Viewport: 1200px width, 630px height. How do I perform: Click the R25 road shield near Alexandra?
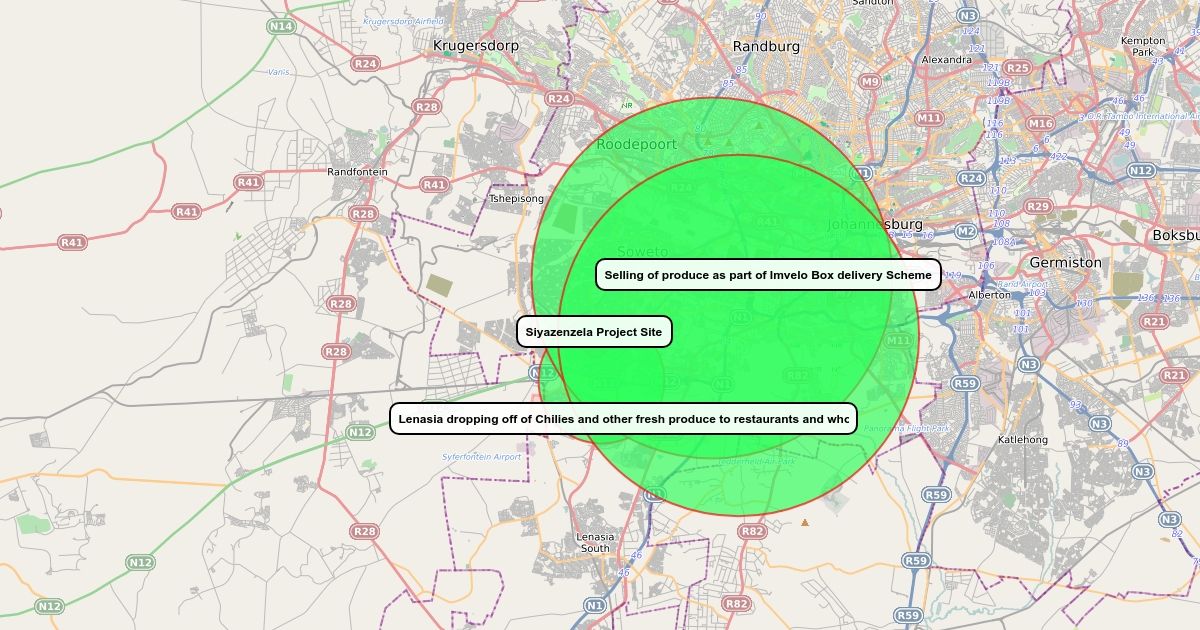point(1017,68)
